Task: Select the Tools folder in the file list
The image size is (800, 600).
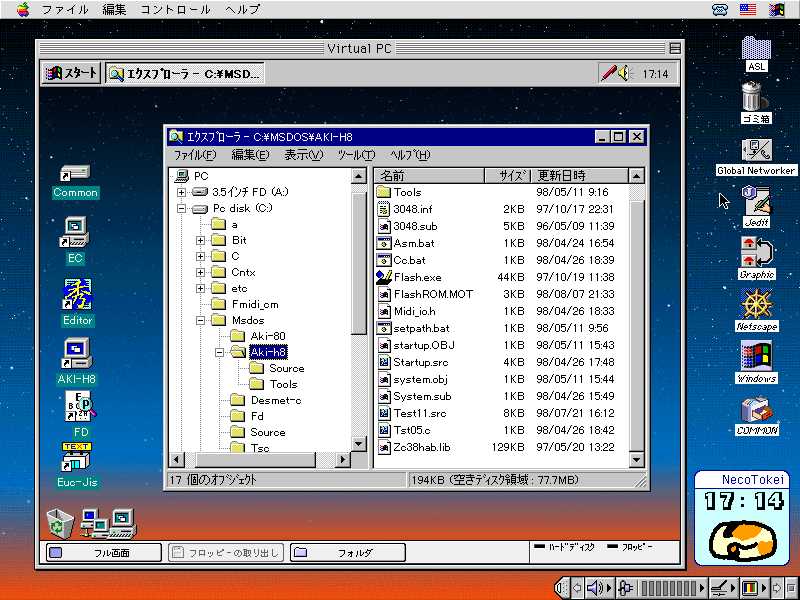Action: [x=406, y=192]
